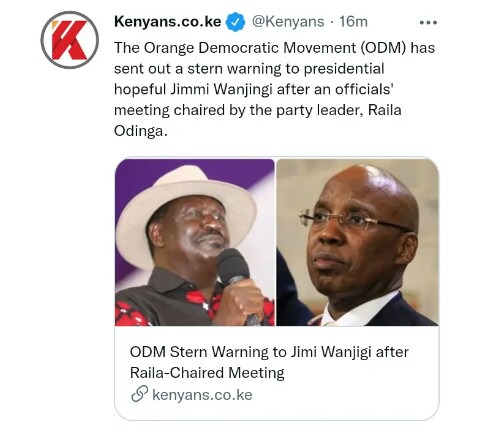Click the 16m tweet timestamp
The height and width of the screenshot is (435, 480).
[353, 22]
